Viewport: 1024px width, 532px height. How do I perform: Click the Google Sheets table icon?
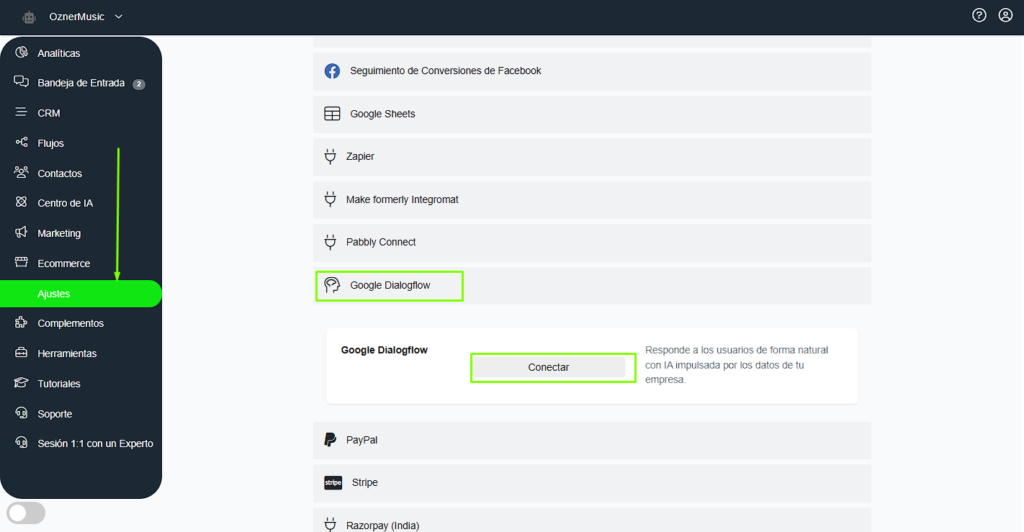[332, 114]
